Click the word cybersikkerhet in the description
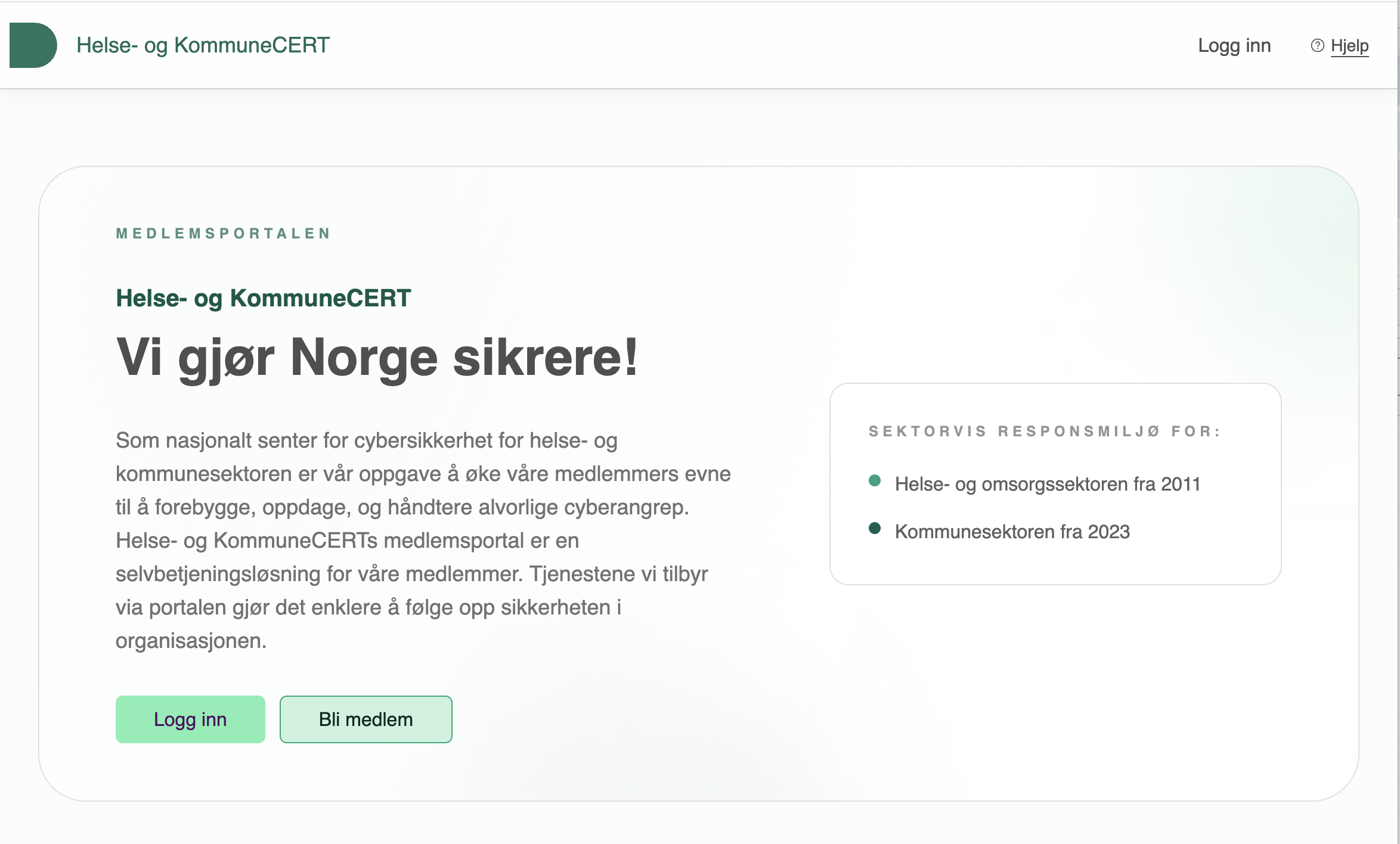The image size is (1400, 844). [x=423, y=440]
